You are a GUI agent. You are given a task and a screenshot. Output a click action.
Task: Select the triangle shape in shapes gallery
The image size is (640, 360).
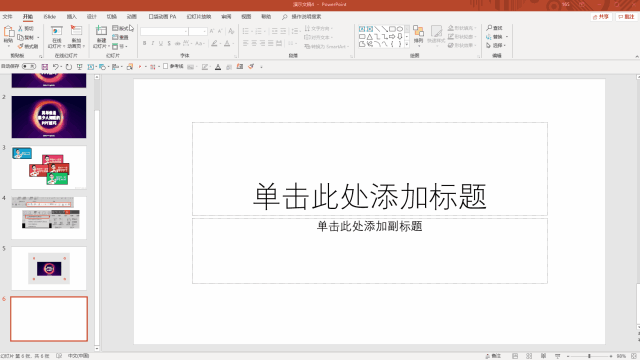click(369, 37)
